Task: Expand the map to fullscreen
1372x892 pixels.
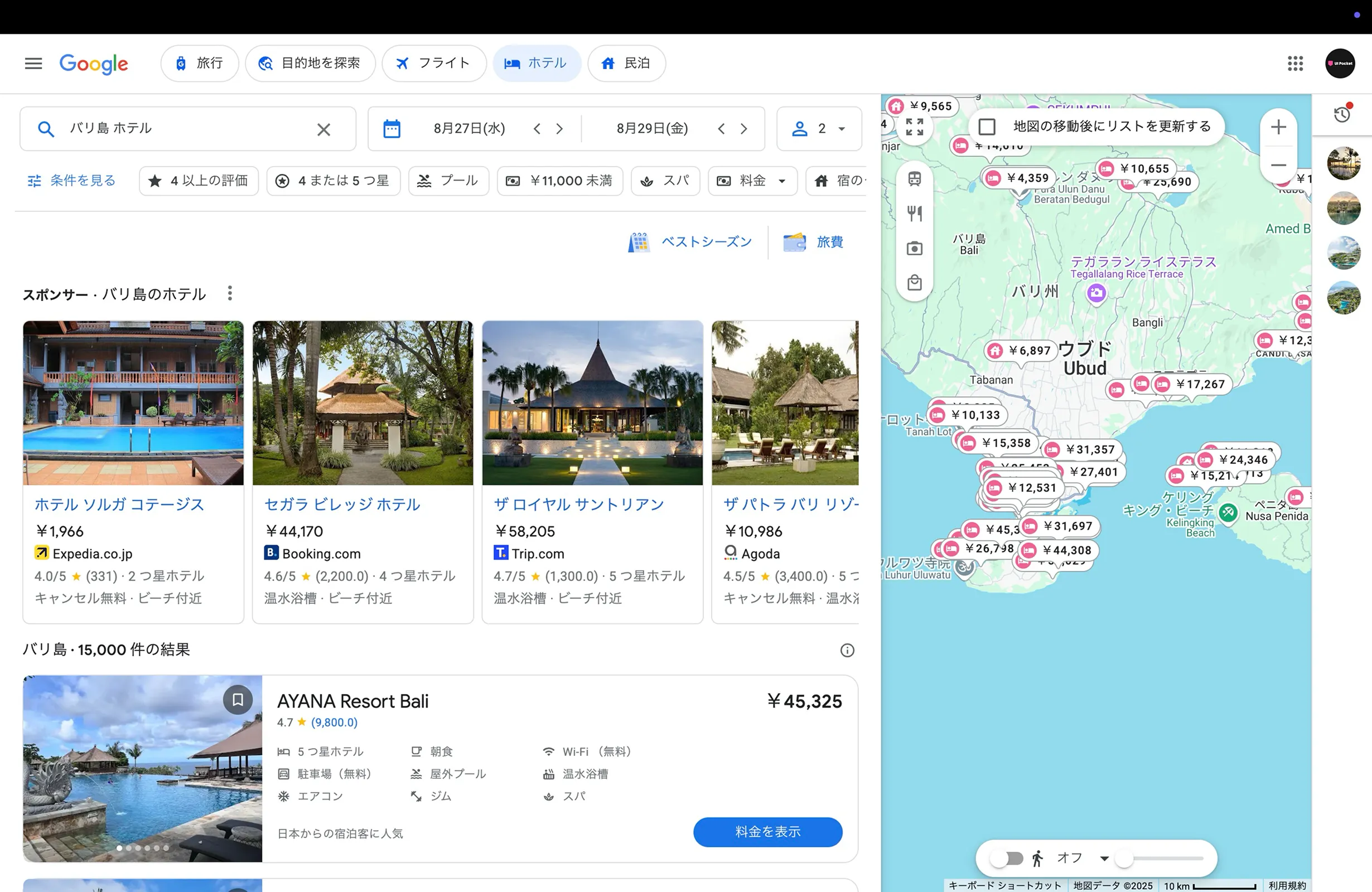Action: pos(914,127)
